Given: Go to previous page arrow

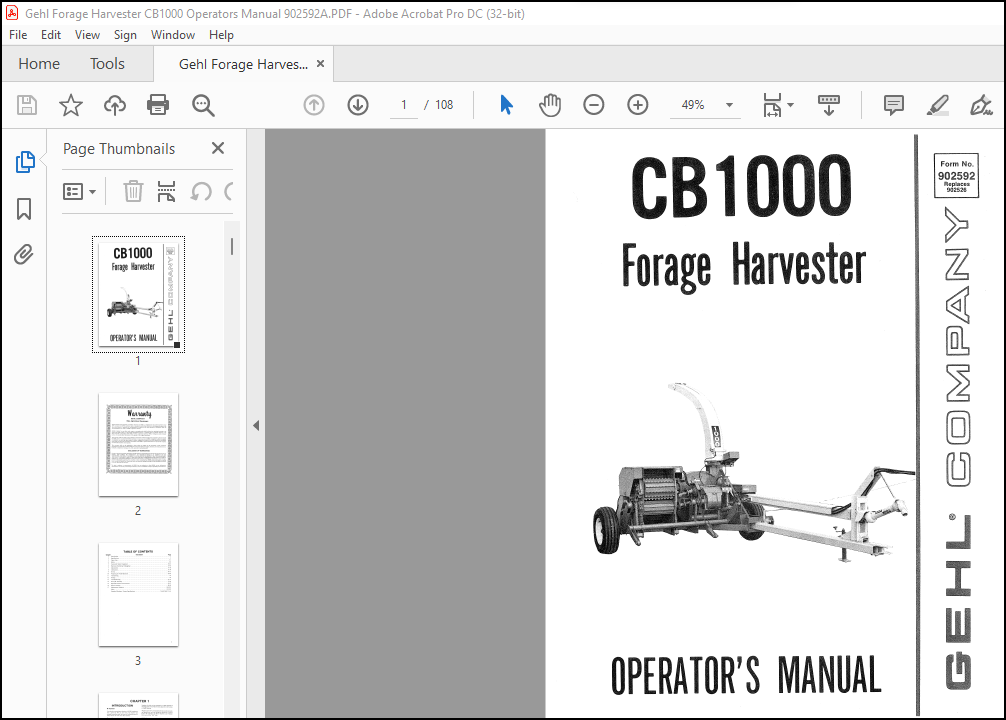Looking at the screenshot, I should pyautogui.click(x=314, y=105).
